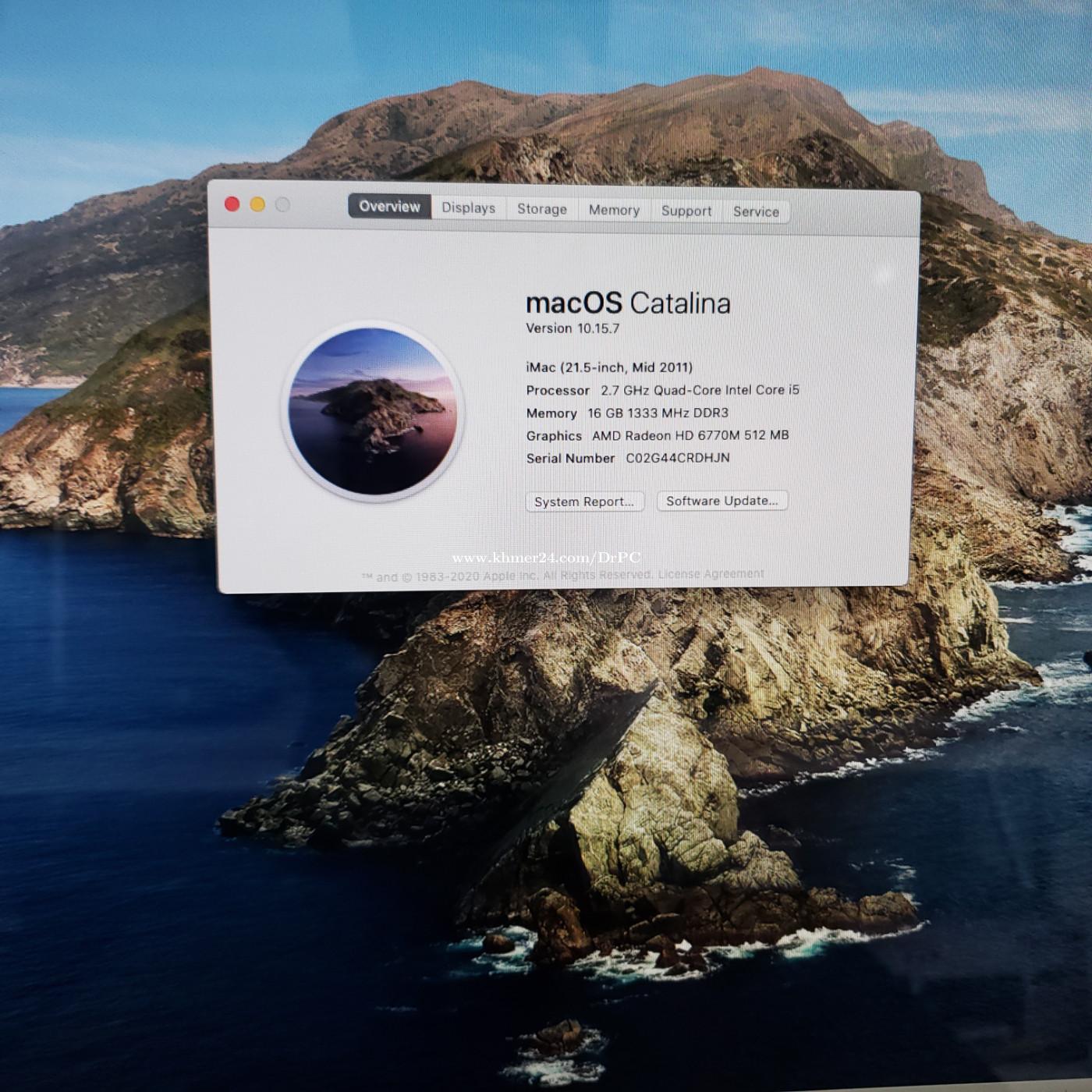
Task: Close the About This Mac window
Action: 232,204
